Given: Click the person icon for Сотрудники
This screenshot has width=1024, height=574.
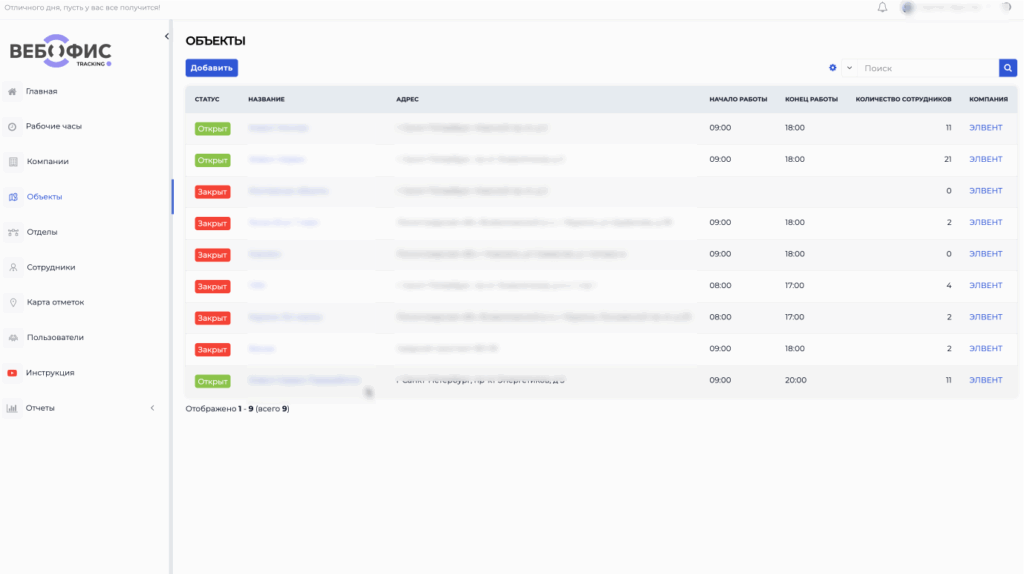Looking at the screenshot, I should coord(12,267).
